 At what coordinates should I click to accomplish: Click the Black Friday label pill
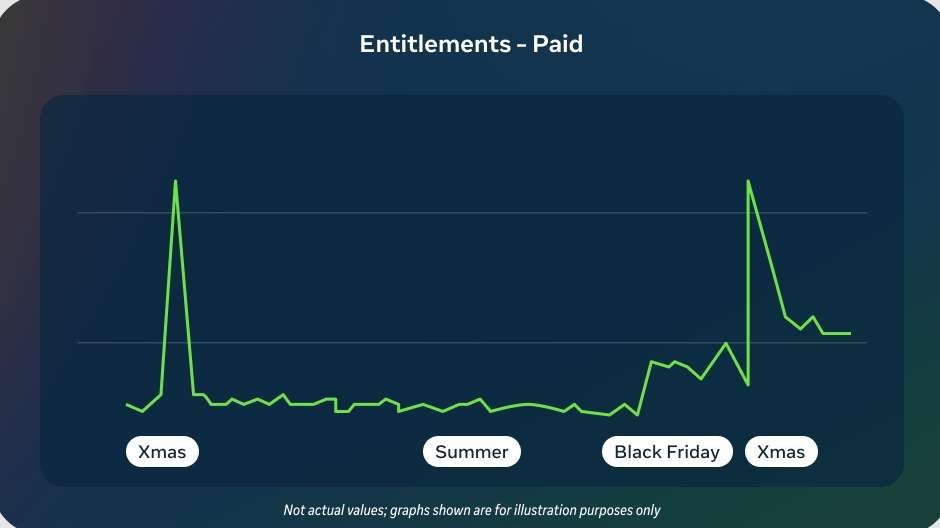[x=667, y=452]
